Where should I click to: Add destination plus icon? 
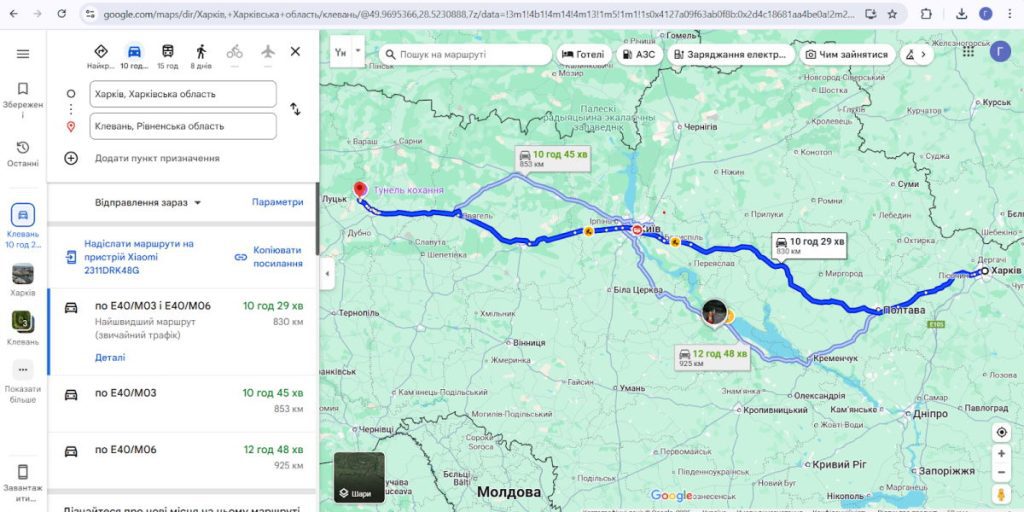point(71,158)
